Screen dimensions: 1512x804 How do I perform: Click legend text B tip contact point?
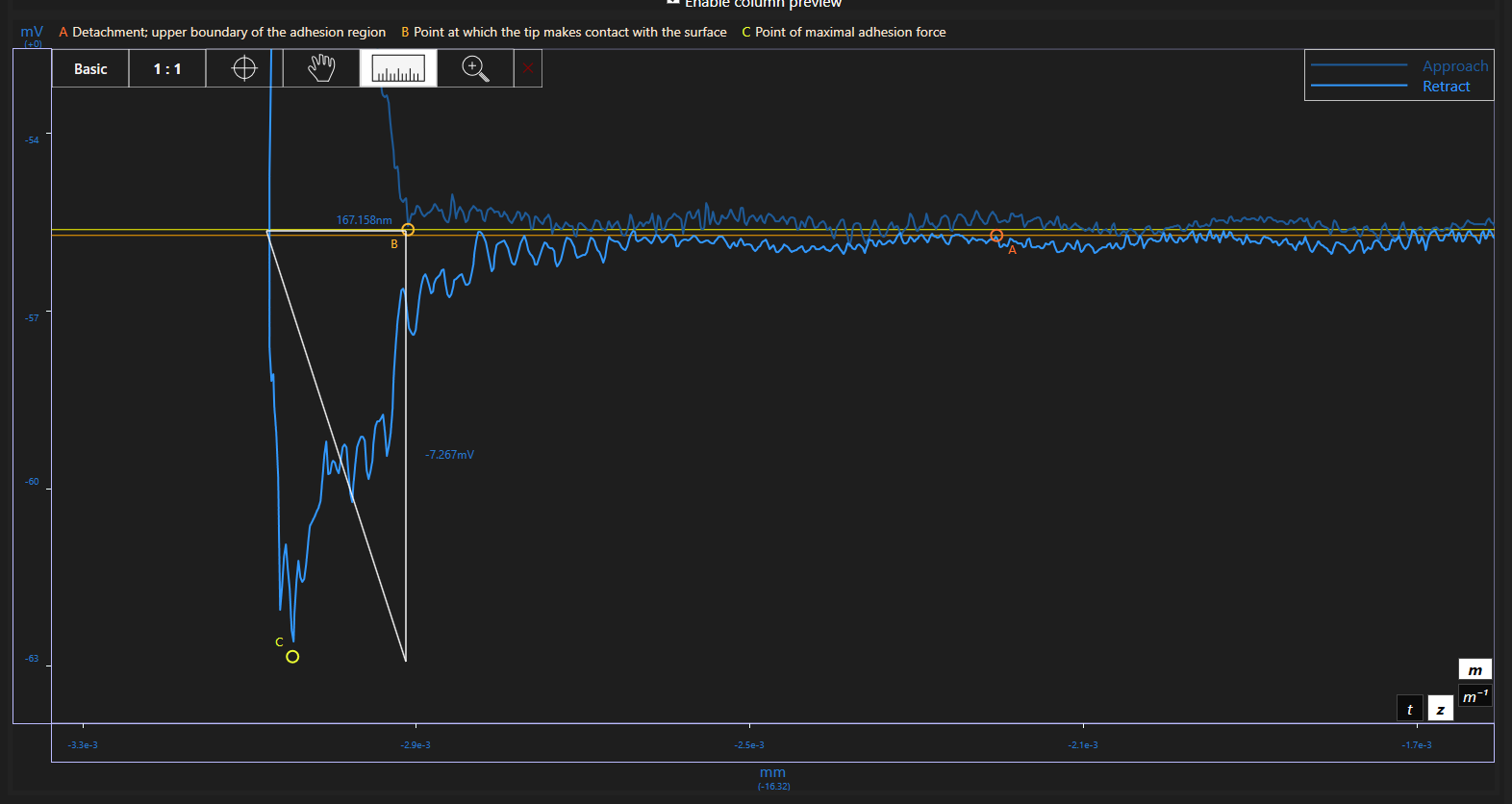[564, 32]
